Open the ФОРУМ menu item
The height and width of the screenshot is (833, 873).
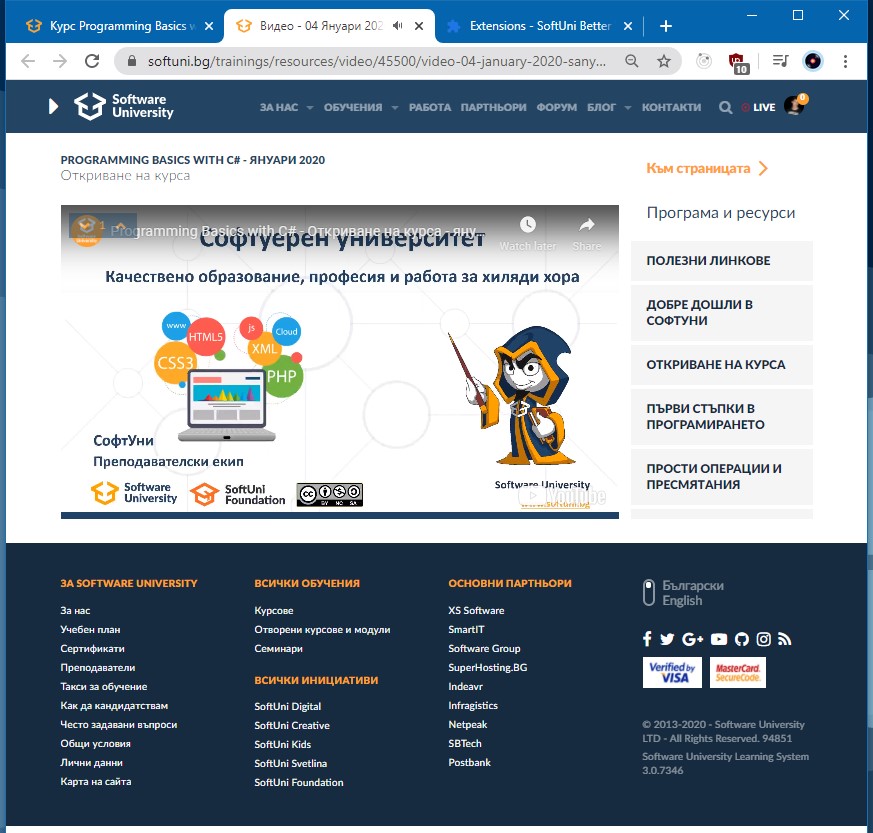(557, 107)
